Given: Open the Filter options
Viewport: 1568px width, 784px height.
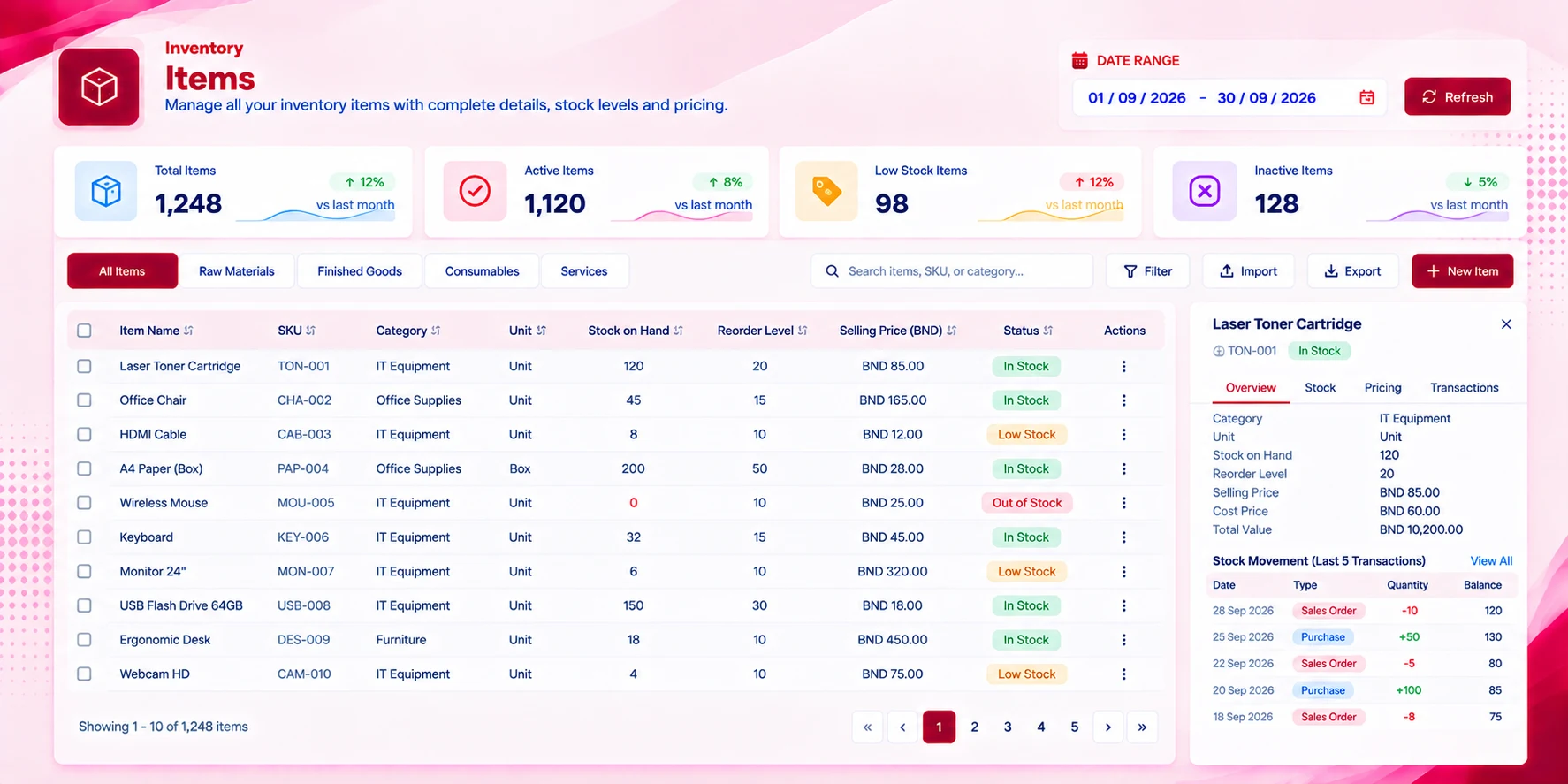Looking at the screenshot, I should [1147, 271].
